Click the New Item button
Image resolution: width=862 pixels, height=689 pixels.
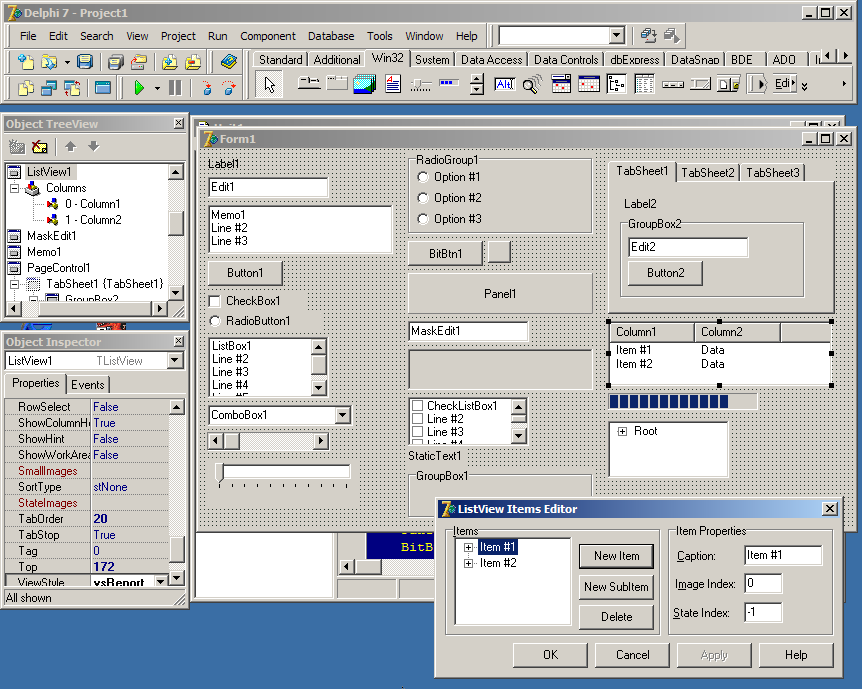coord(616,556)
